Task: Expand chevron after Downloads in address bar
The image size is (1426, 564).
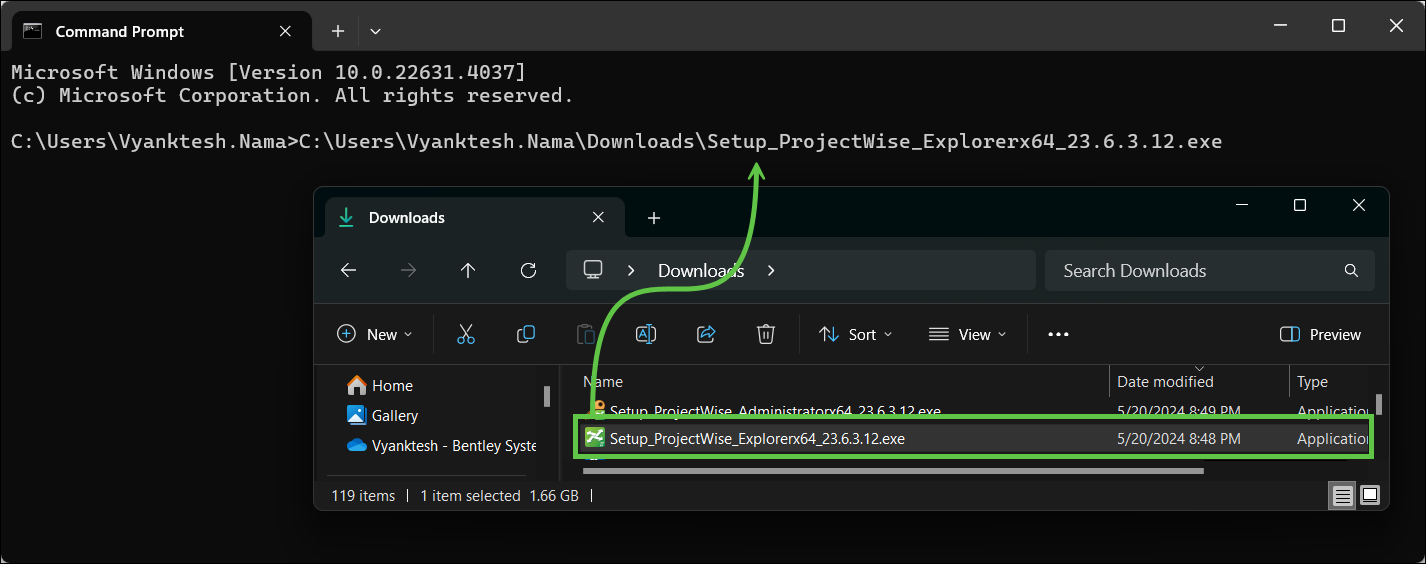Action: tap(770, 270)
